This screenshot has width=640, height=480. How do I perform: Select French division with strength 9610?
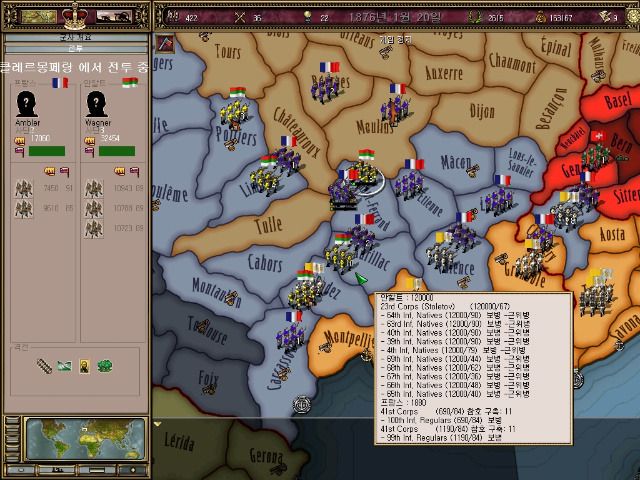coord(43,209)
